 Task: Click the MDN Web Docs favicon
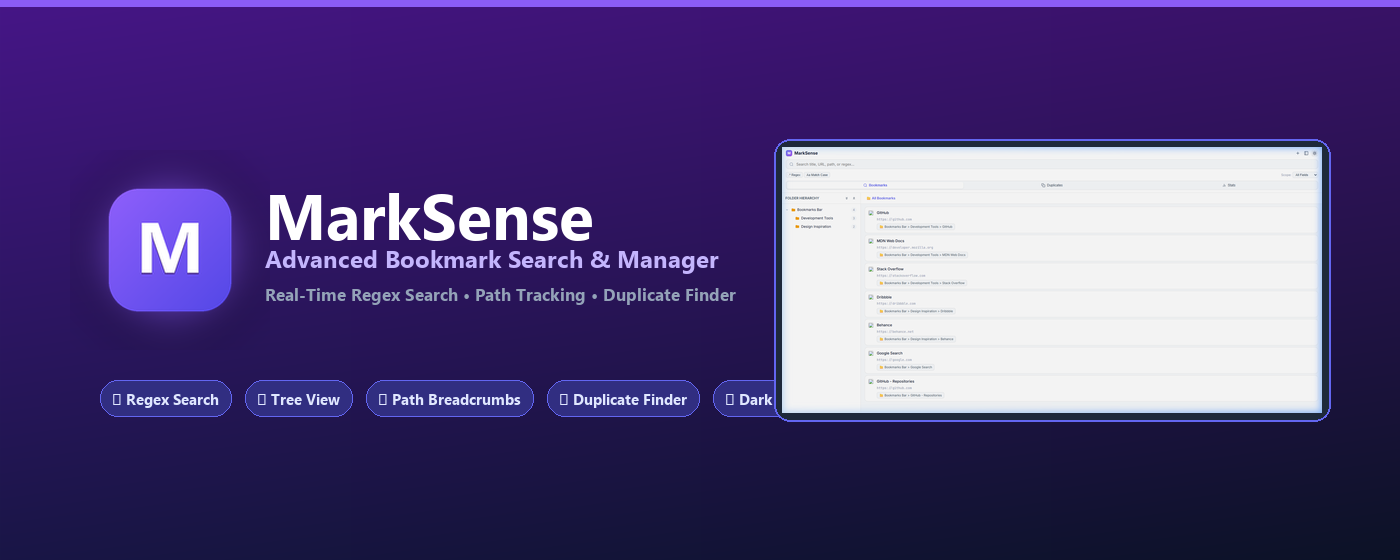tap(871, 241)
